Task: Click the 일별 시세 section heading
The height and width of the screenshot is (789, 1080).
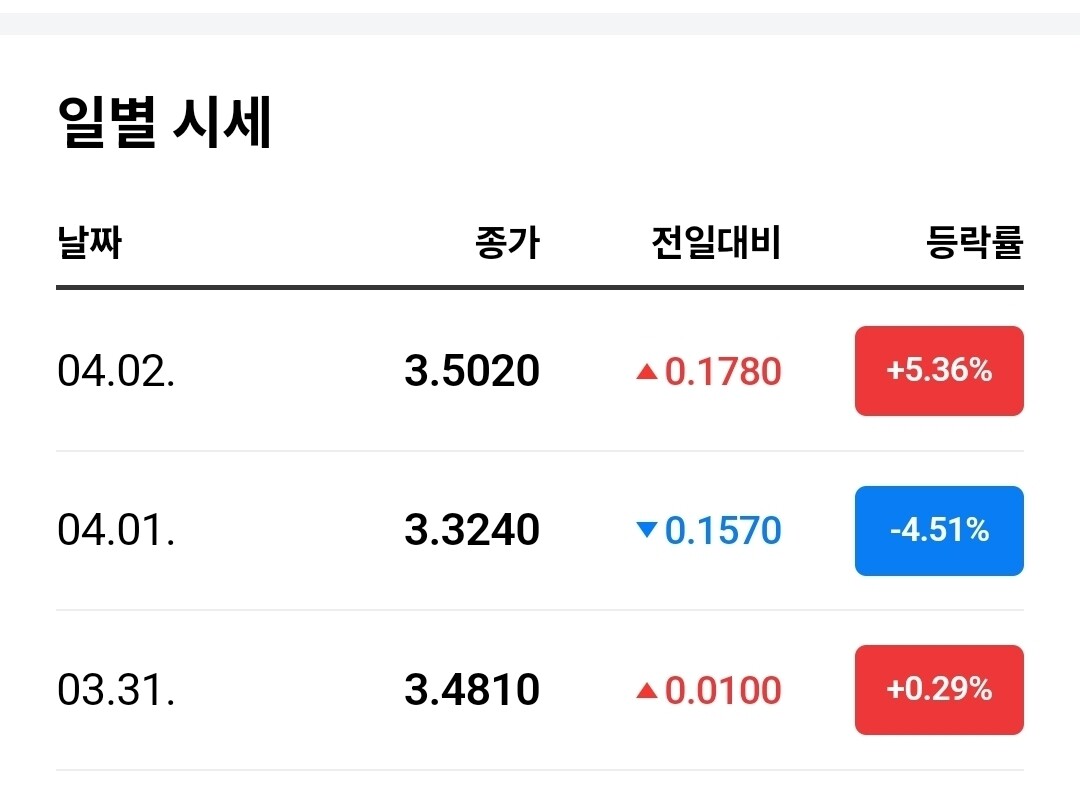Action: pos(165,124)
